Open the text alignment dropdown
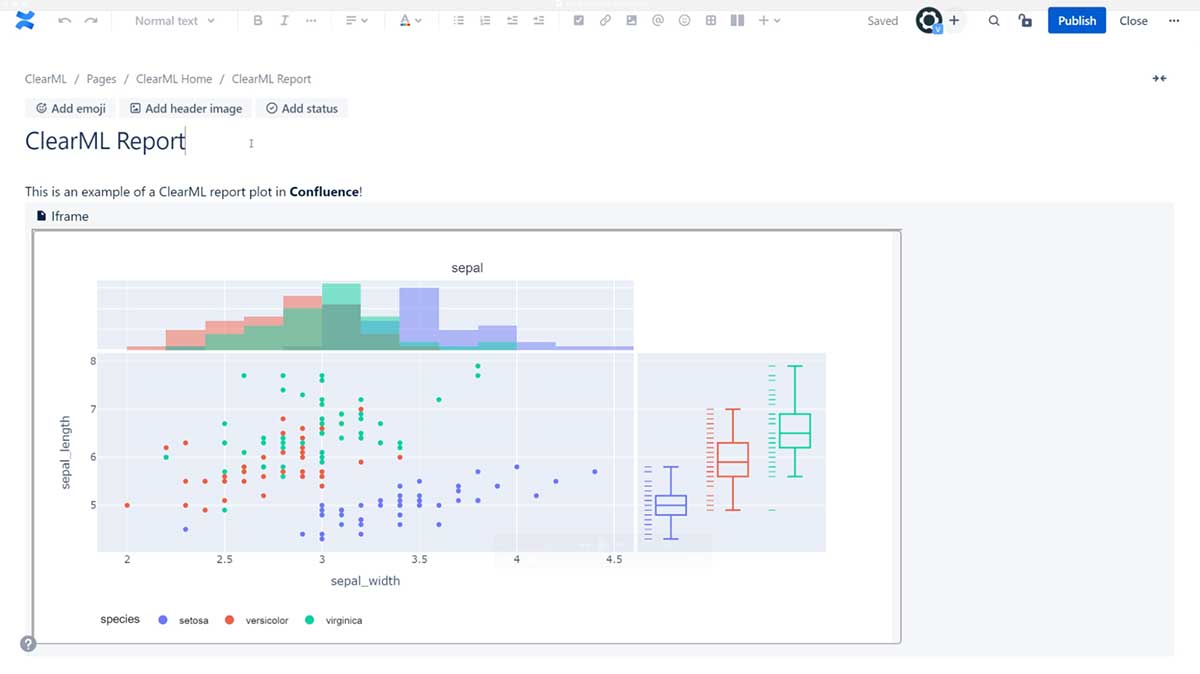The width and height of the screenshot is (1200, 674). pos(357,20)
